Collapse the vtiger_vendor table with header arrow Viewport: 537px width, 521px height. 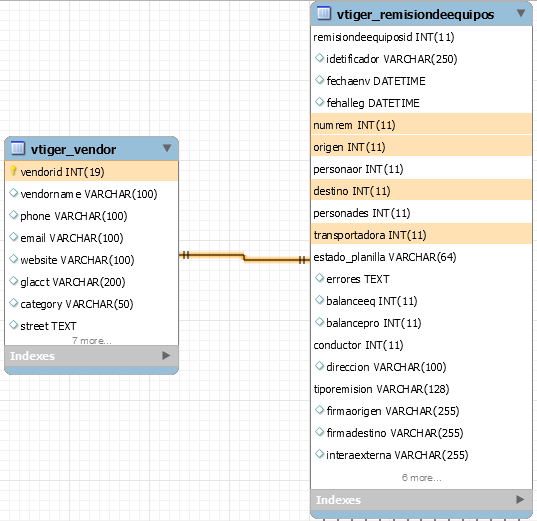click(x=167, y=148)
